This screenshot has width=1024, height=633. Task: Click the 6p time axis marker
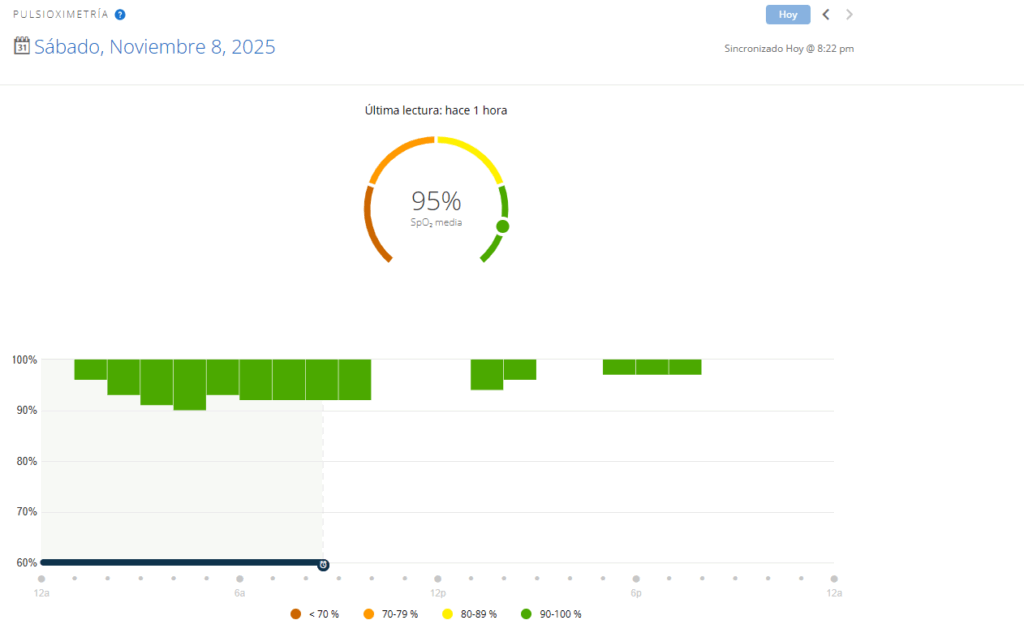coord(636,579)
